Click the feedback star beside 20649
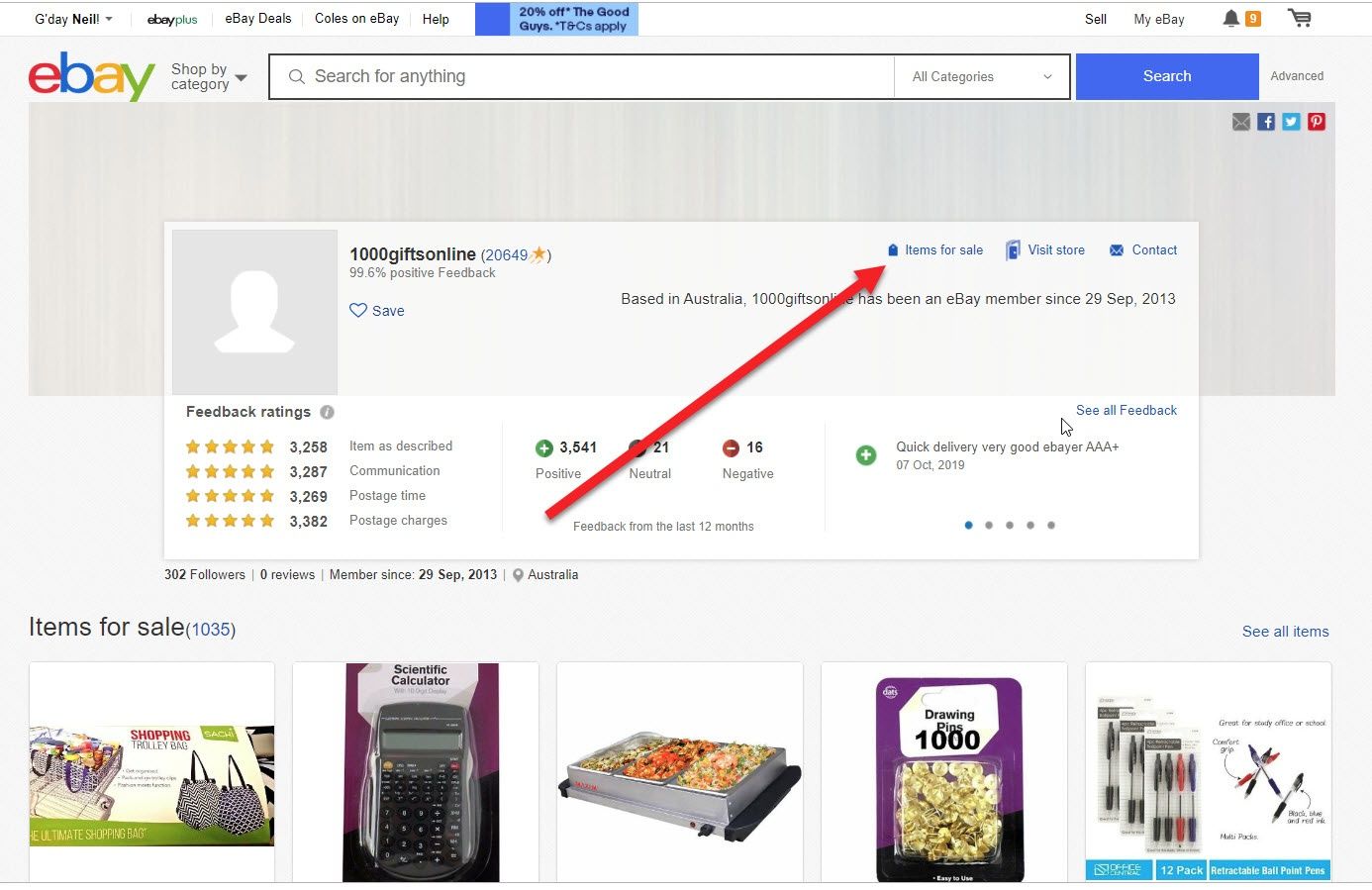The height and width of the screenshot is (890, 1372). tap(539, 254)
